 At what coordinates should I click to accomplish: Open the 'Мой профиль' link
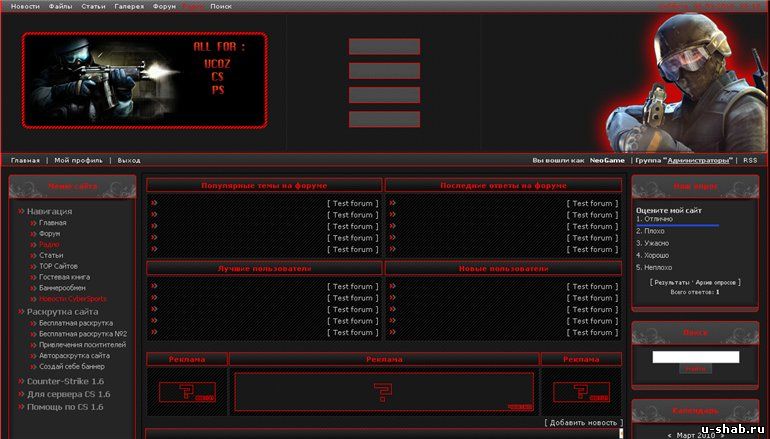(x=78, y=160)
